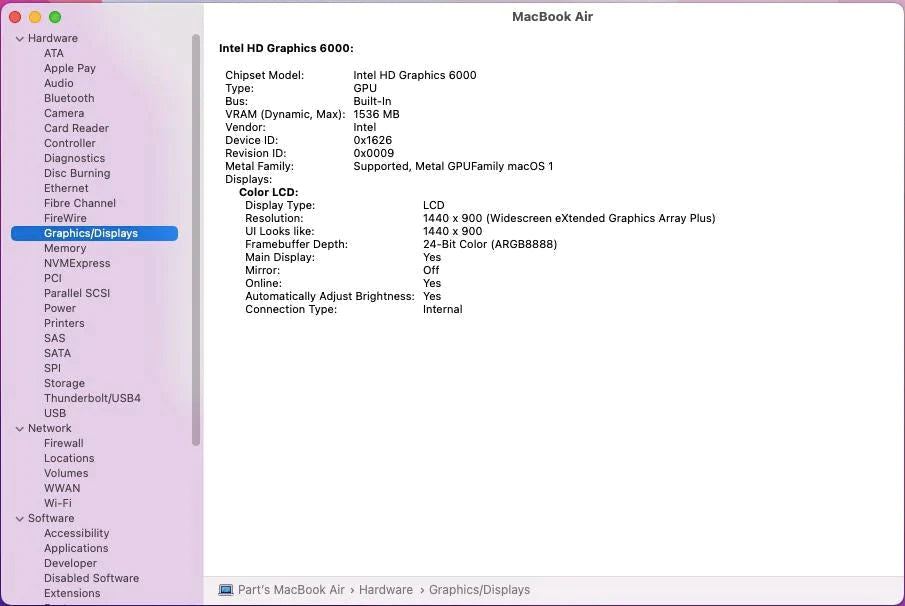
Task: Select the Power category
Action: point(60,308)
